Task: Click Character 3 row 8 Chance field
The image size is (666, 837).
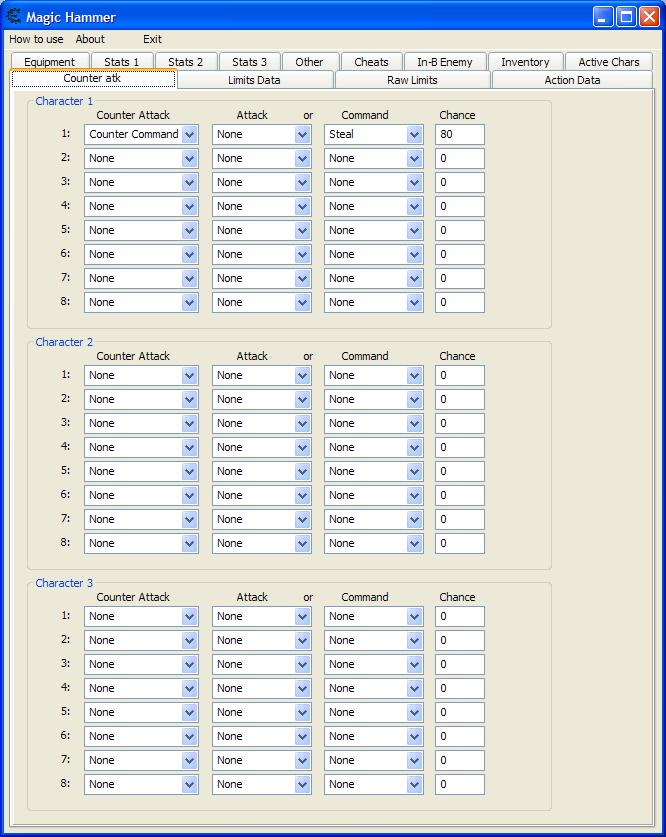Action: click(x=459, y=784)
